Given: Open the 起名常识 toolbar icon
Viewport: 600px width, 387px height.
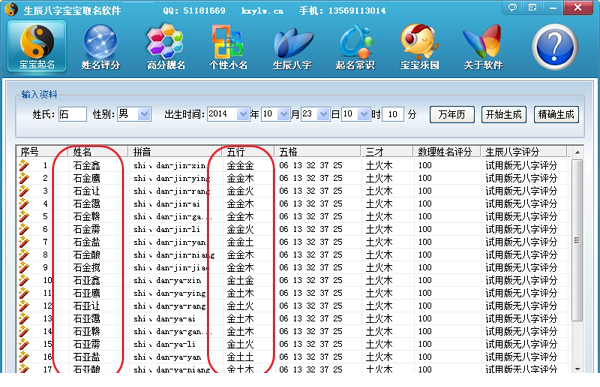Looking at the screenshot, I should (x=355, y=47).
